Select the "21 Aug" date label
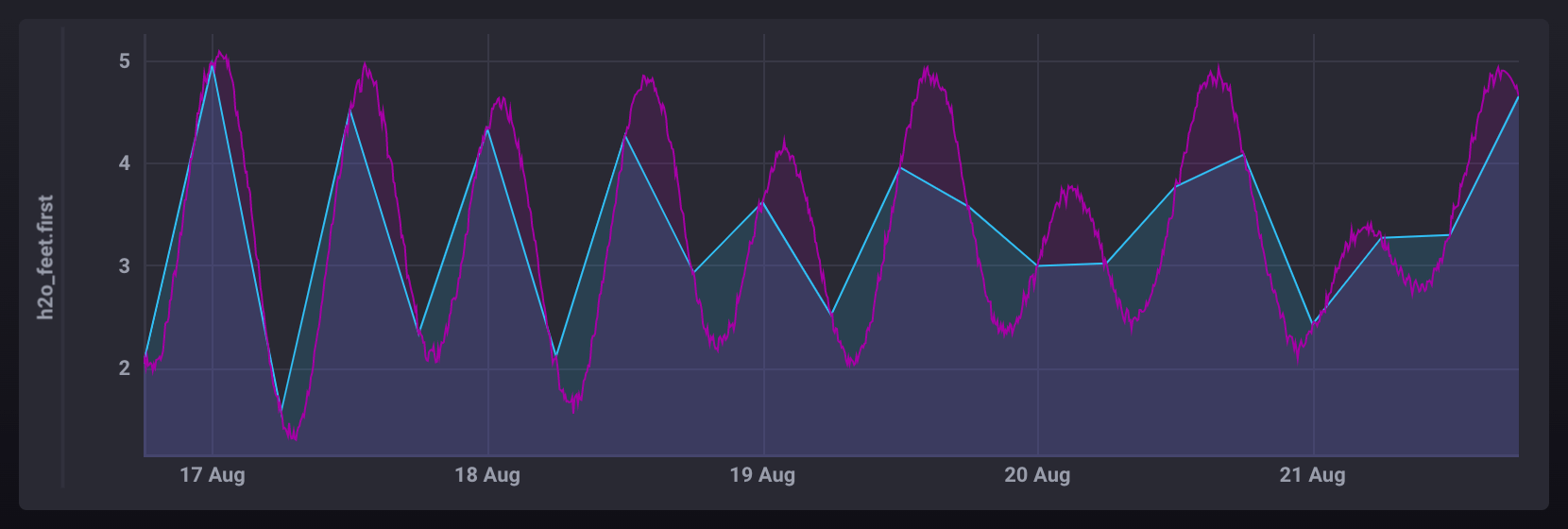Image resolution: width=1568 pixels, height=529 pixels. click(1312, 475)
